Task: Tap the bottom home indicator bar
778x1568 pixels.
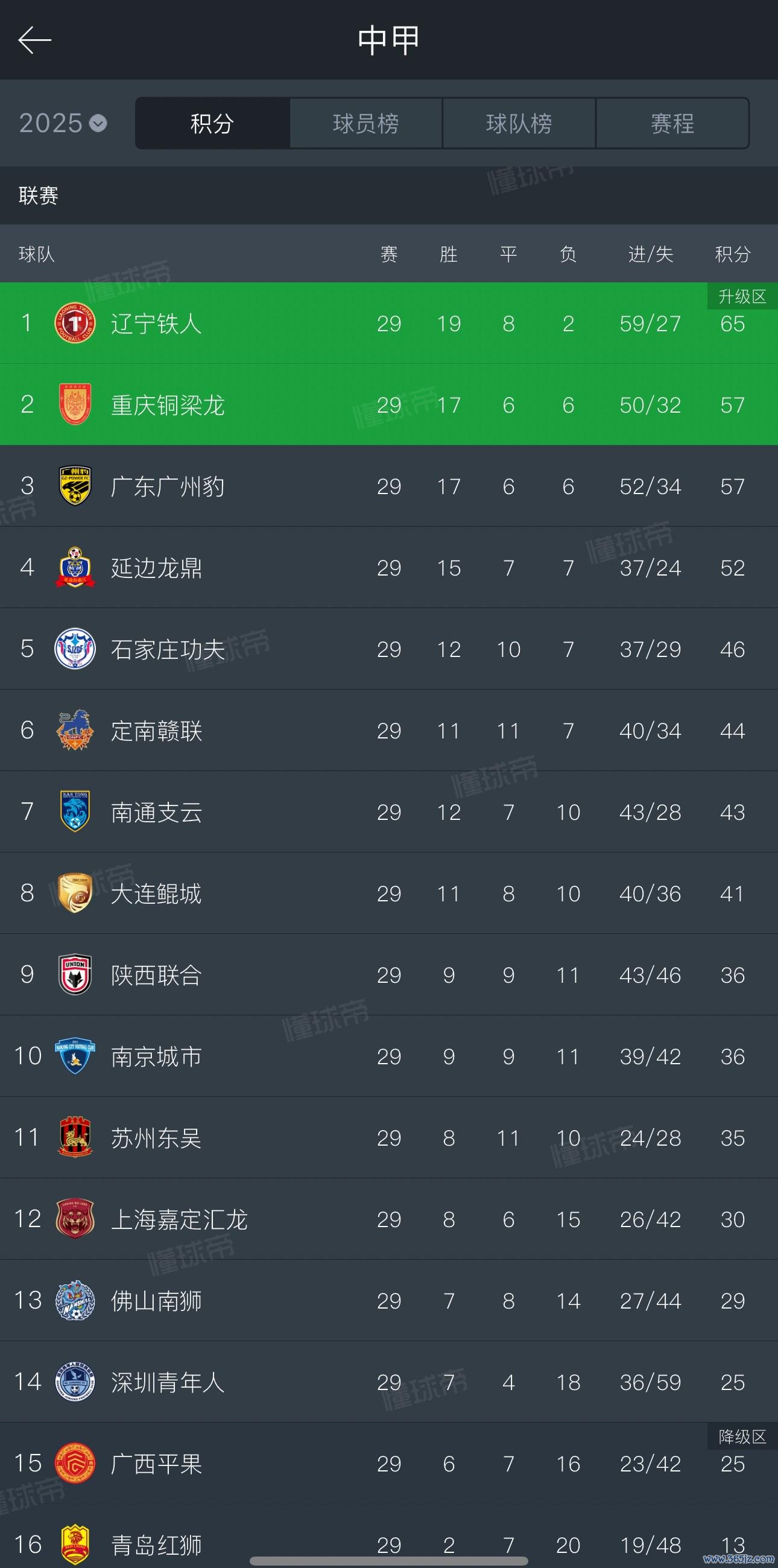Action: pos(388,1561)
